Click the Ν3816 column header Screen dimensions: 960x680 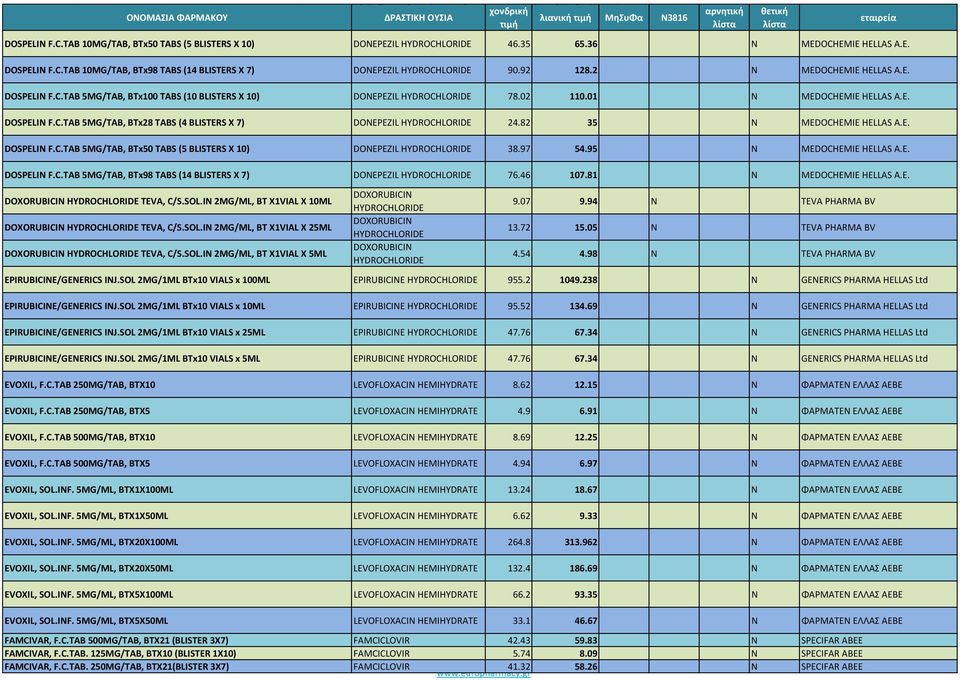[x=674, y=18]
